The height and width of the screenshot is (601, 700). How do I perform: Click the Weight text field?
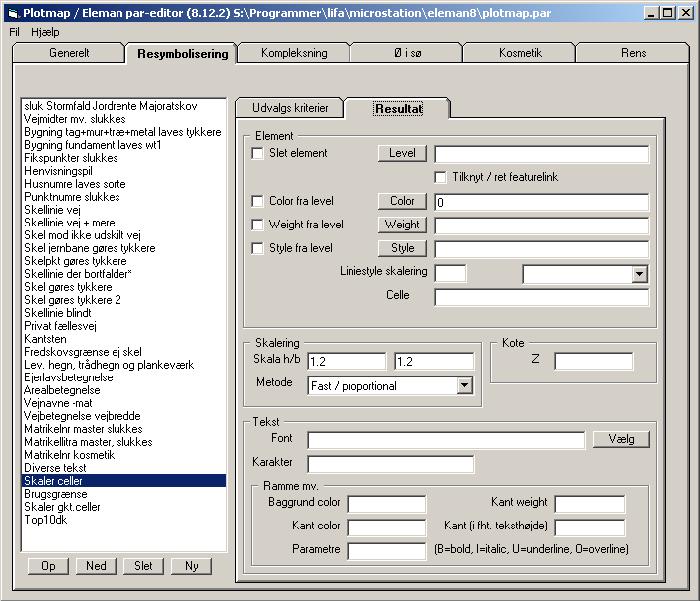click(542, 225)
